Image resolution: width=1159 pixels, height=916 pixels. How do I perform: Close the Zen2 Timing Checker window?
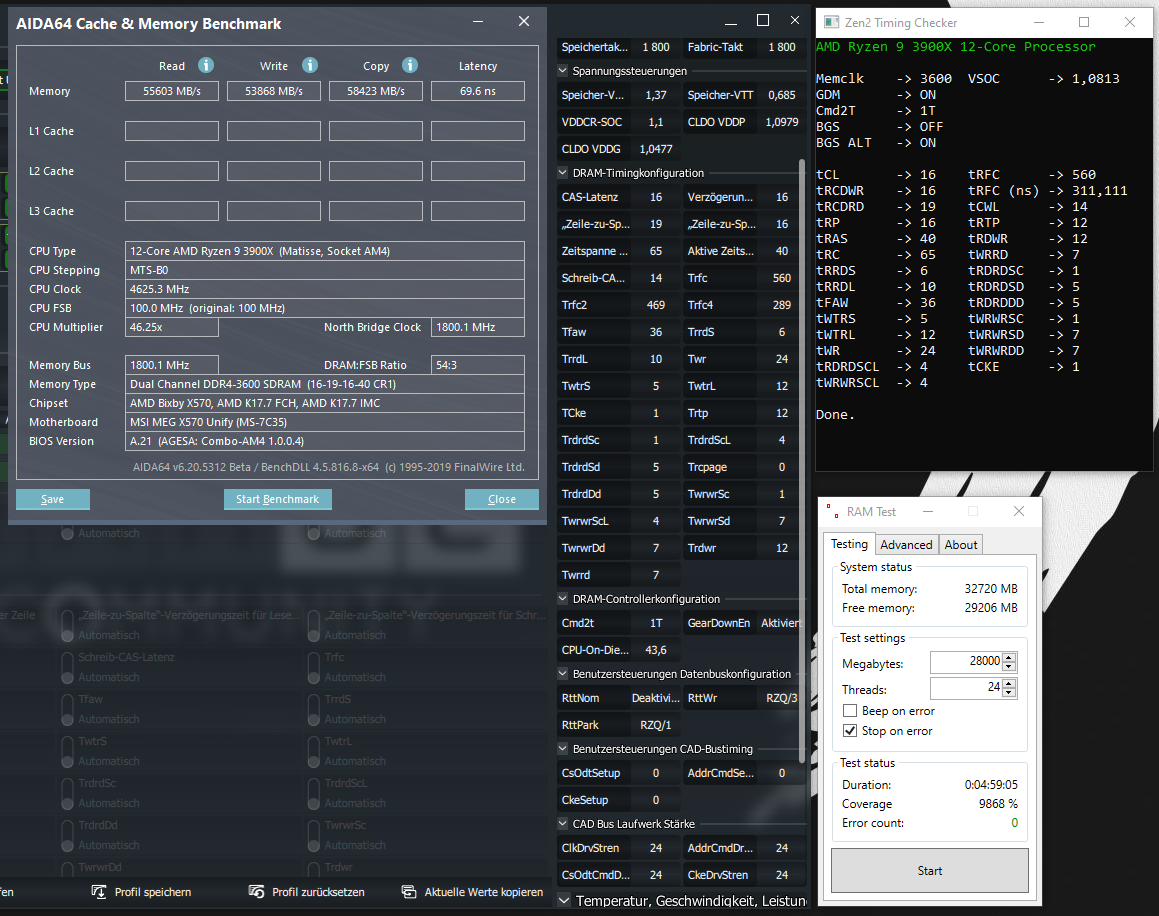click(1129, 22)
